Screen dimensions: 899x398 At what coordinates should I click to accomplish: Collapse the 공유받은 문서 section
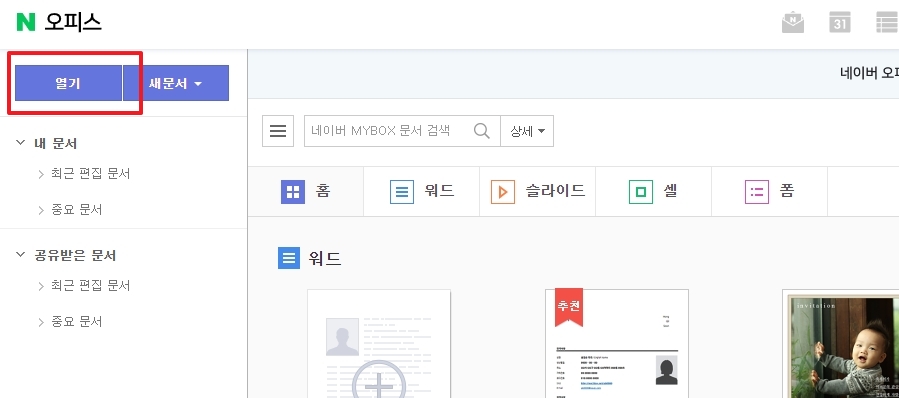click(x=21, y=254)
